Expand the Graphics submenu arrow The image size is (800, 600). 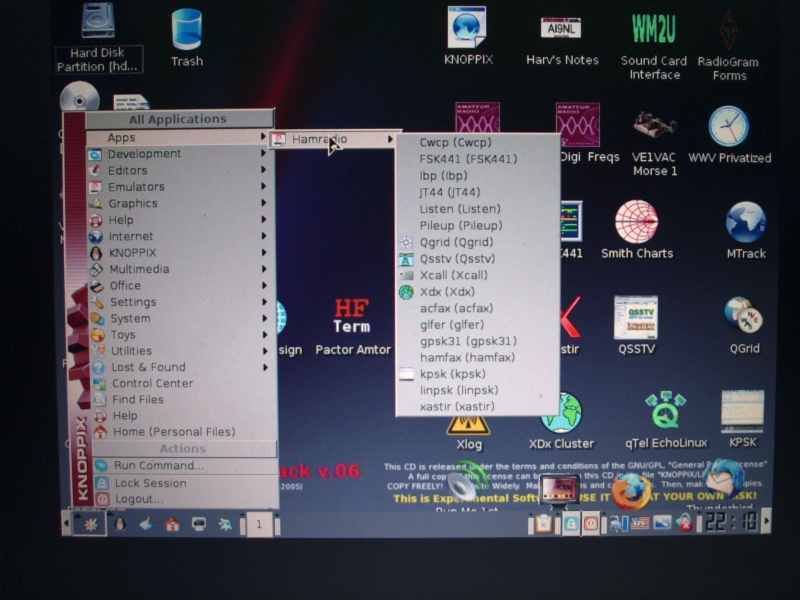click(263, 203)
